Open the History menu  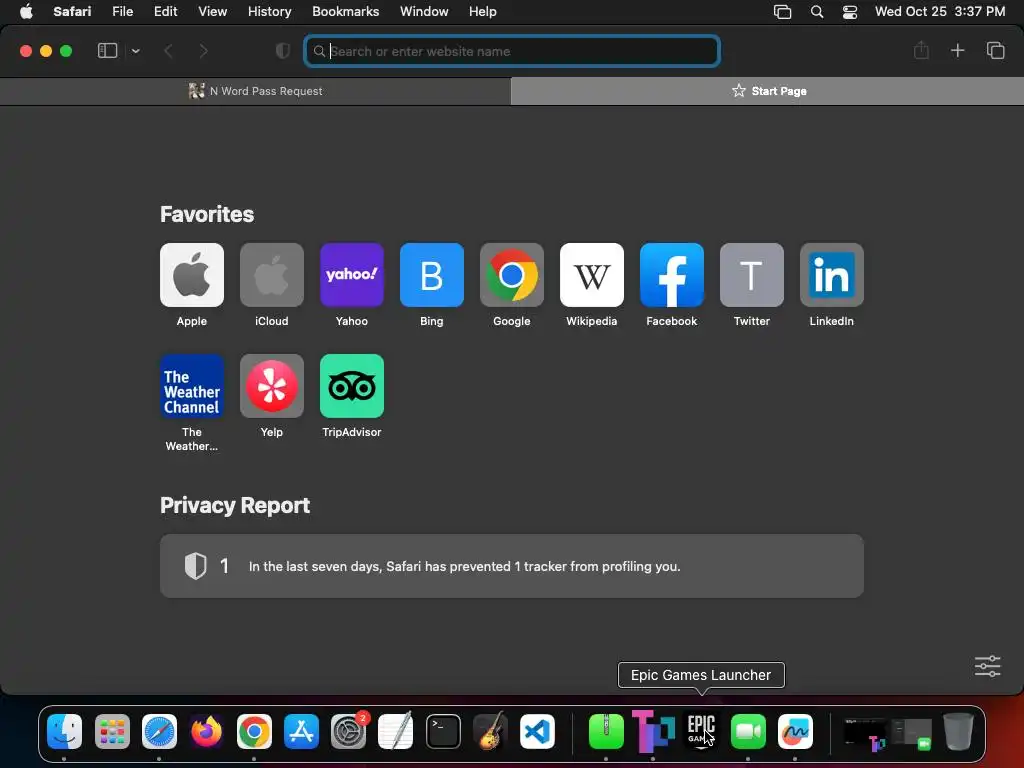(x=269, y=11)
